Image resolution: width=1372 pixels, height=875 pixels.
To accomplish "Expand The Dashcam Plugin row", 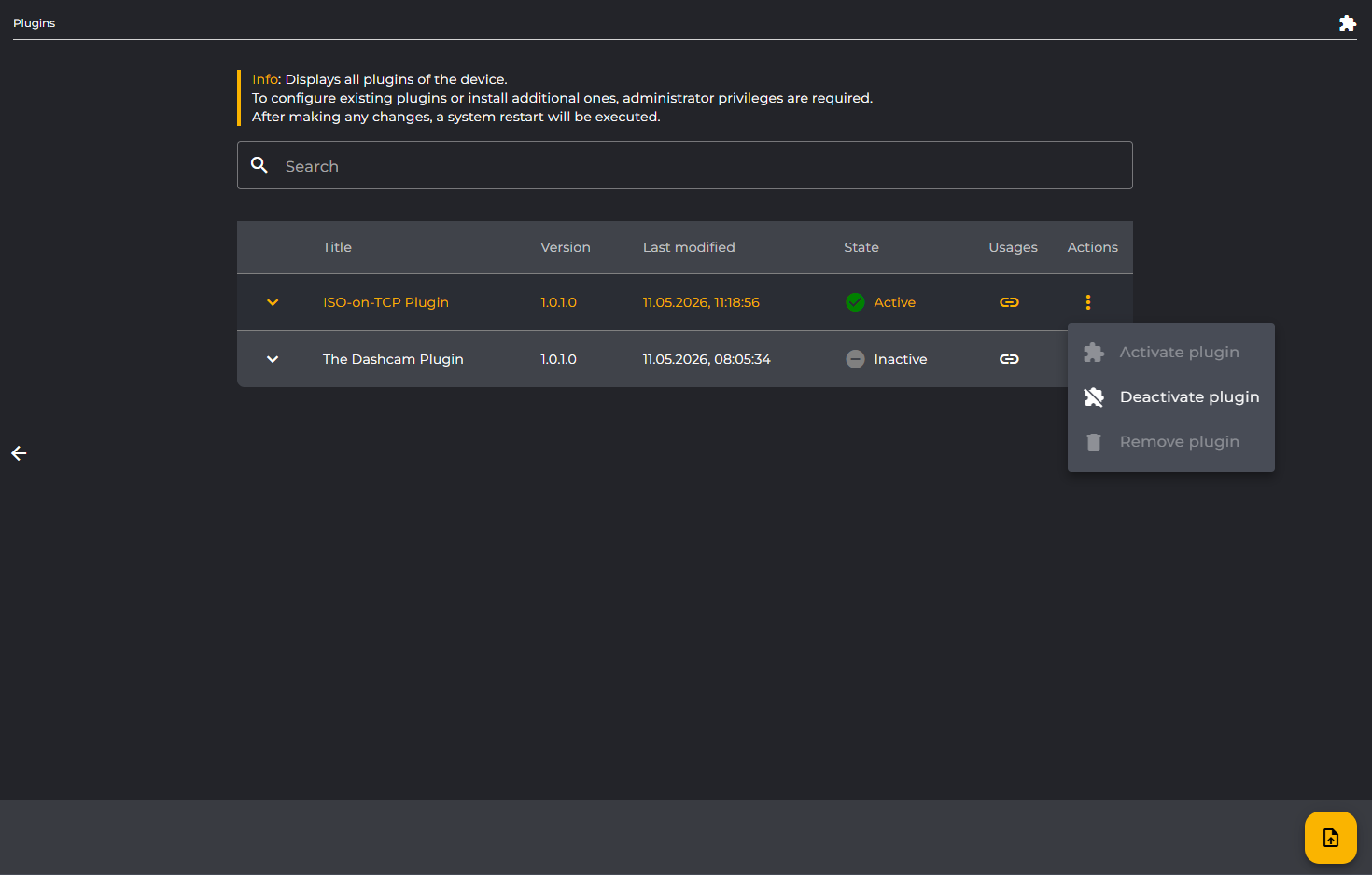I will [273, 359].
